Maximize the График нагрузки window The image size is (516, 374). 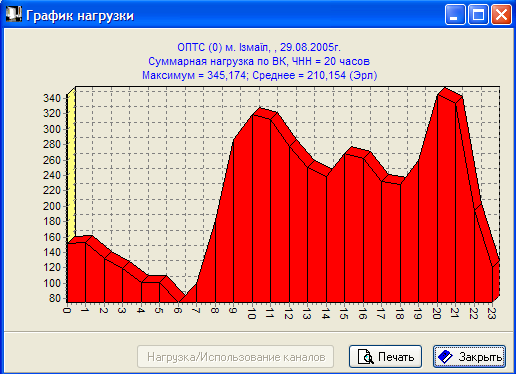(478, 15)
